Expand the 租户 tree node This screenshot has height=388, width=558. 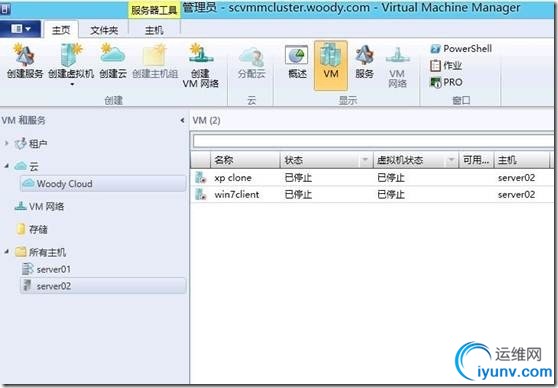point(6,143)
